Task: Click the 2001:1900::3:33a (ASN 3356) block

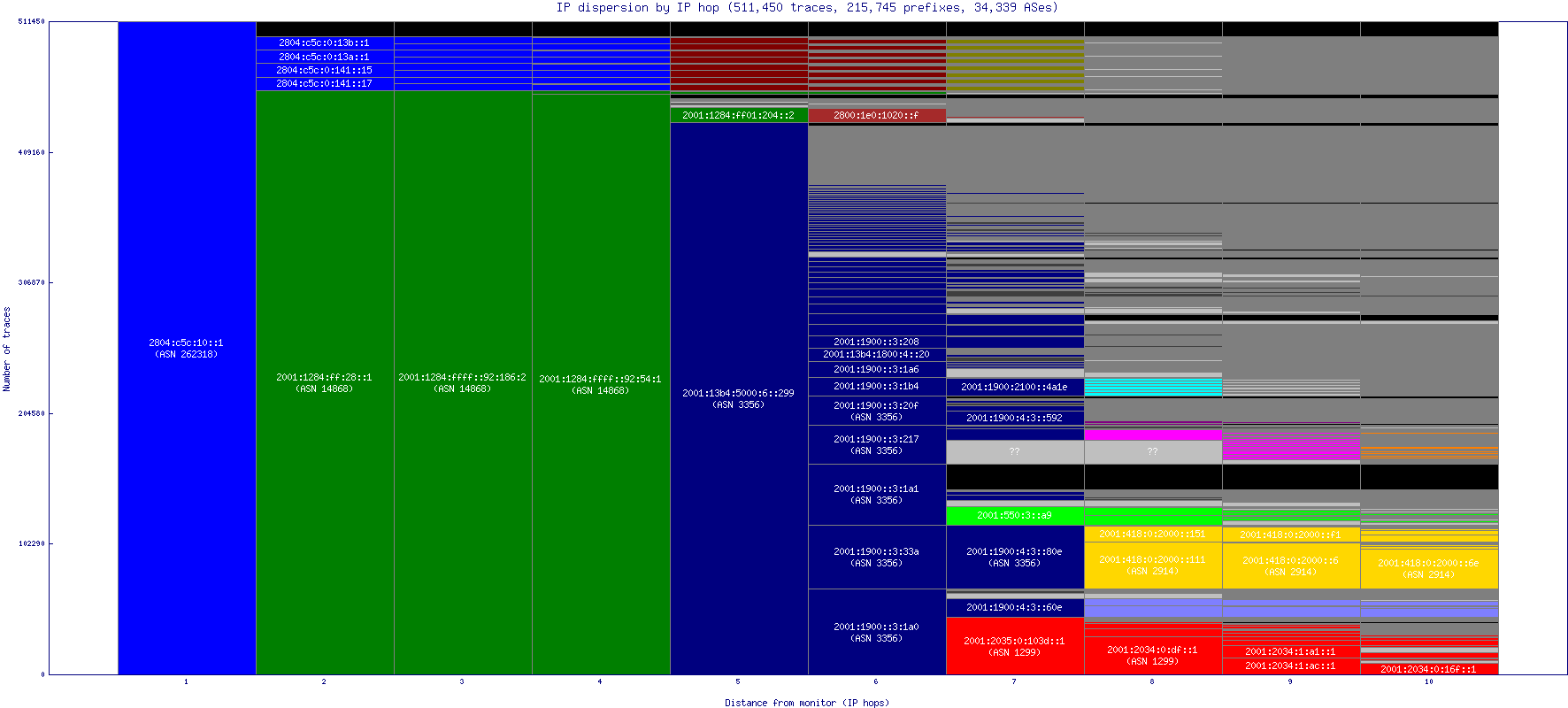Action: click(x=877, y=557)
